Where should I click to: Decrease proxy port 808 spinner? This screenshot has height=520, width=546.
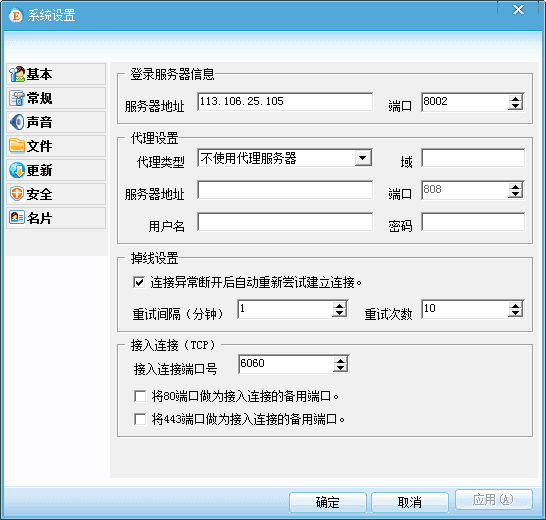coord(515,194)
